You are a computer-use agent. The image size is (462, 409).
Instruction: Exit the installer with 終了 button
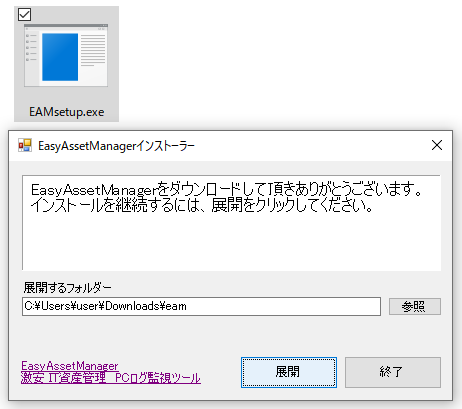tap(393, 372)
